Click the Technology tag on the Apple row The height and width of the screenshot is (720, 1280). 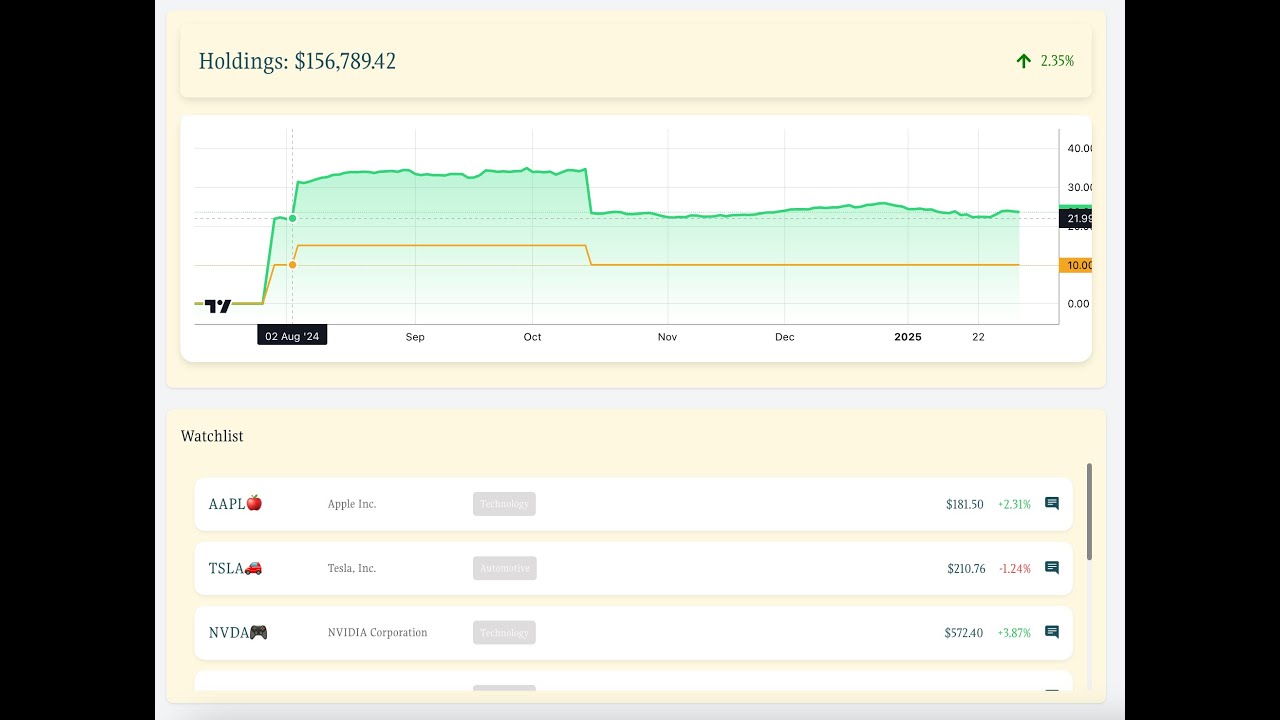pos(504,504)
